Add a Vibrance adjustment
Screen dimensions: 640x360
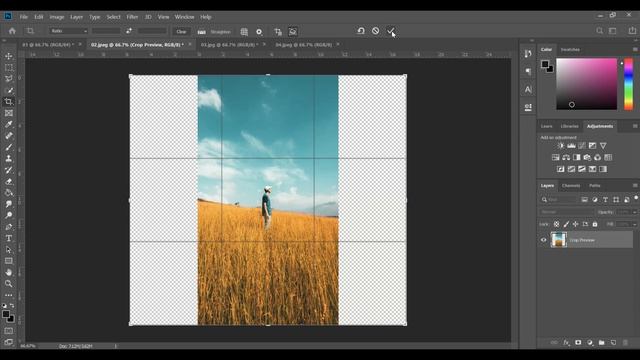click(x=603, y=146)
